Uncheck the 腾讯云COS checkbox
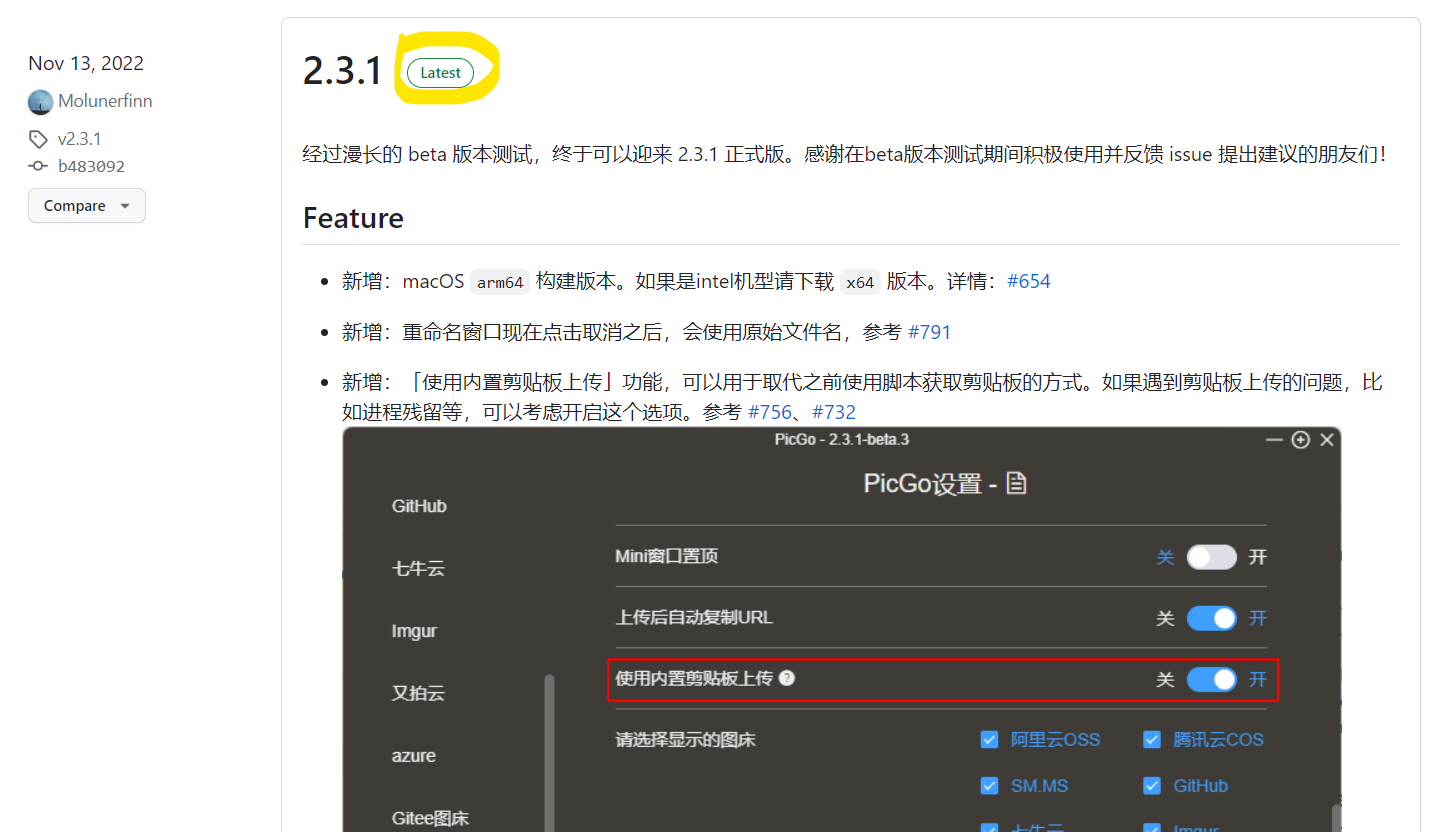The width and height of the screenshot is (1443, 832). (x=1152, y=740)
